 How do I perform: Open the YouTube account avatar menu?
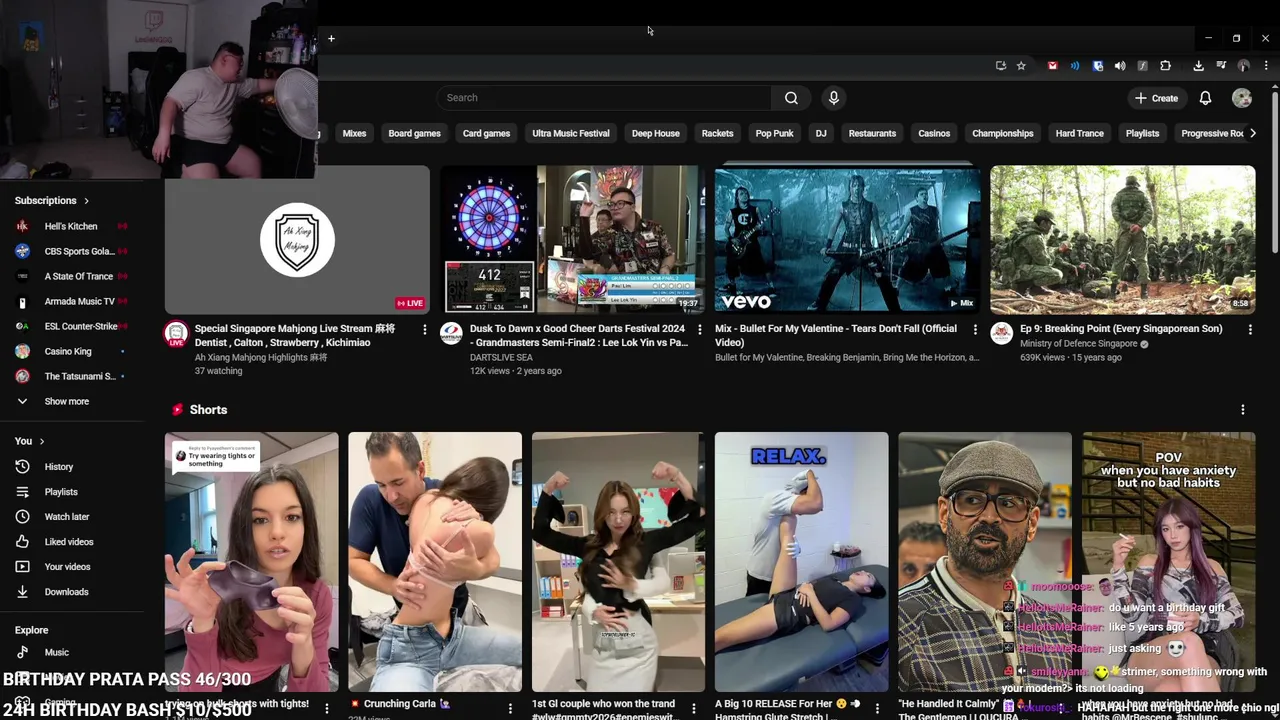(1242, 98)
